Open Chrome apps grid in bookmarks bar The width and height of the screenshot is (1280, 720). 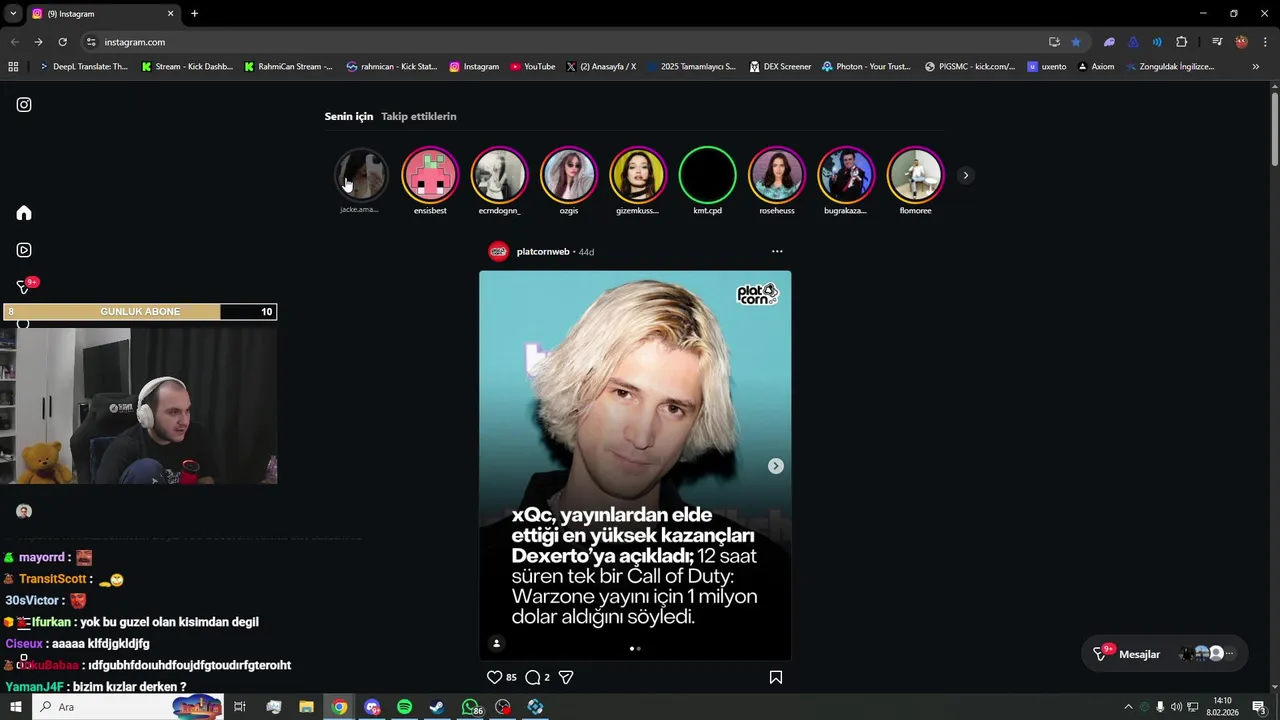tap(13, 67)
